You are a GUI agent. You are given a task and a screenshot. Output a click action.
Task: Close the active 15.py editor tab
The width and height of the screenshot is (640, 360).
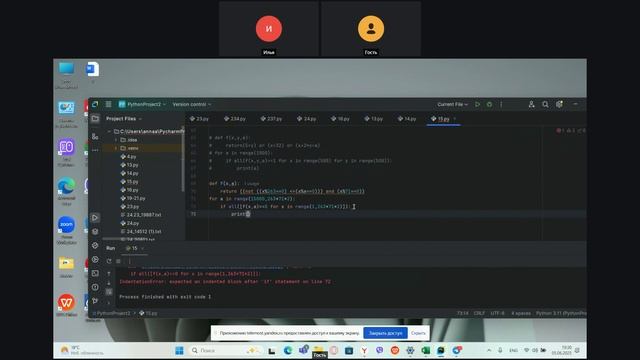[455, 119]
